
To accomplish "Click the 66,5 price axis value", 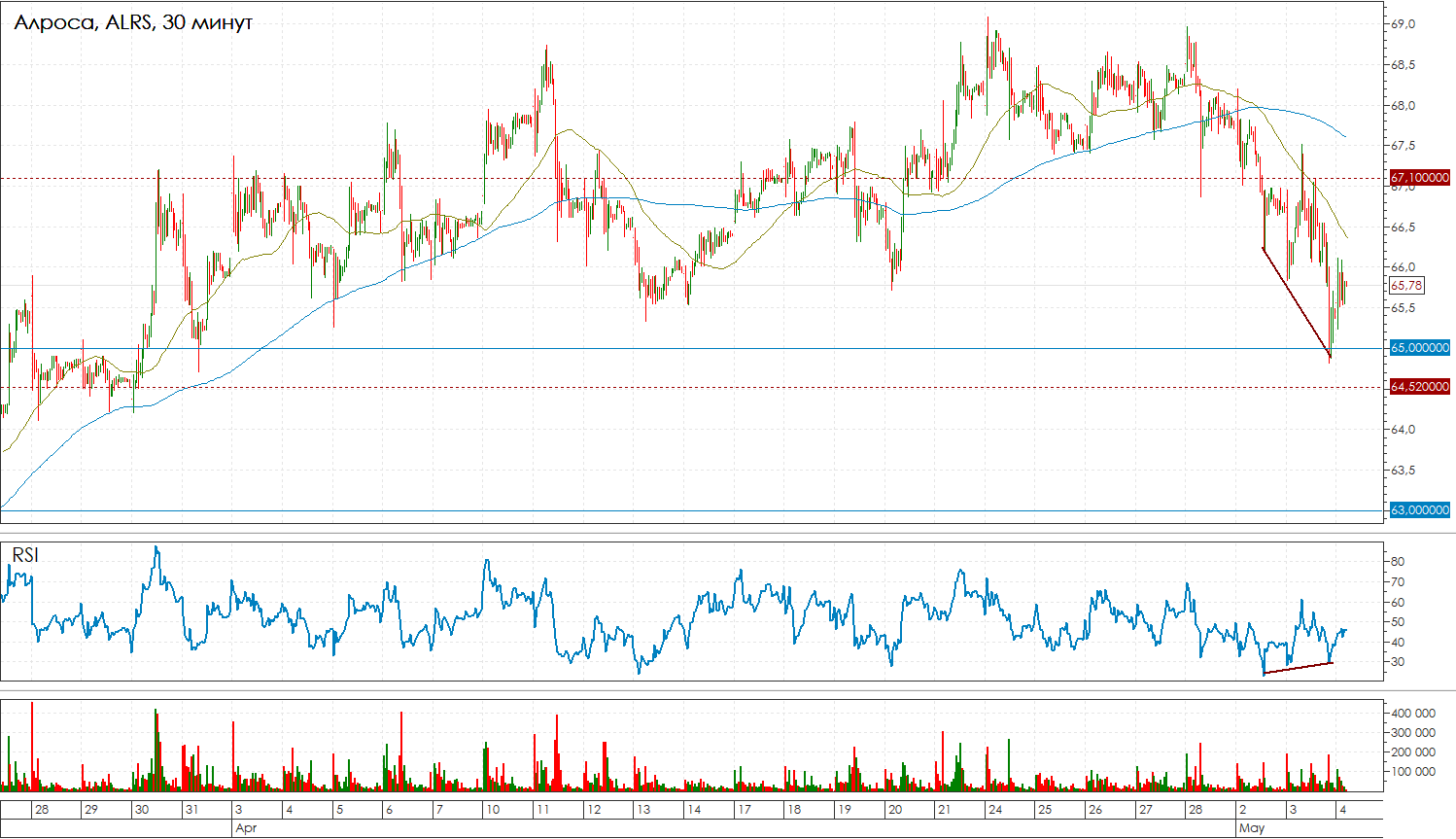I will [1404, 227].
